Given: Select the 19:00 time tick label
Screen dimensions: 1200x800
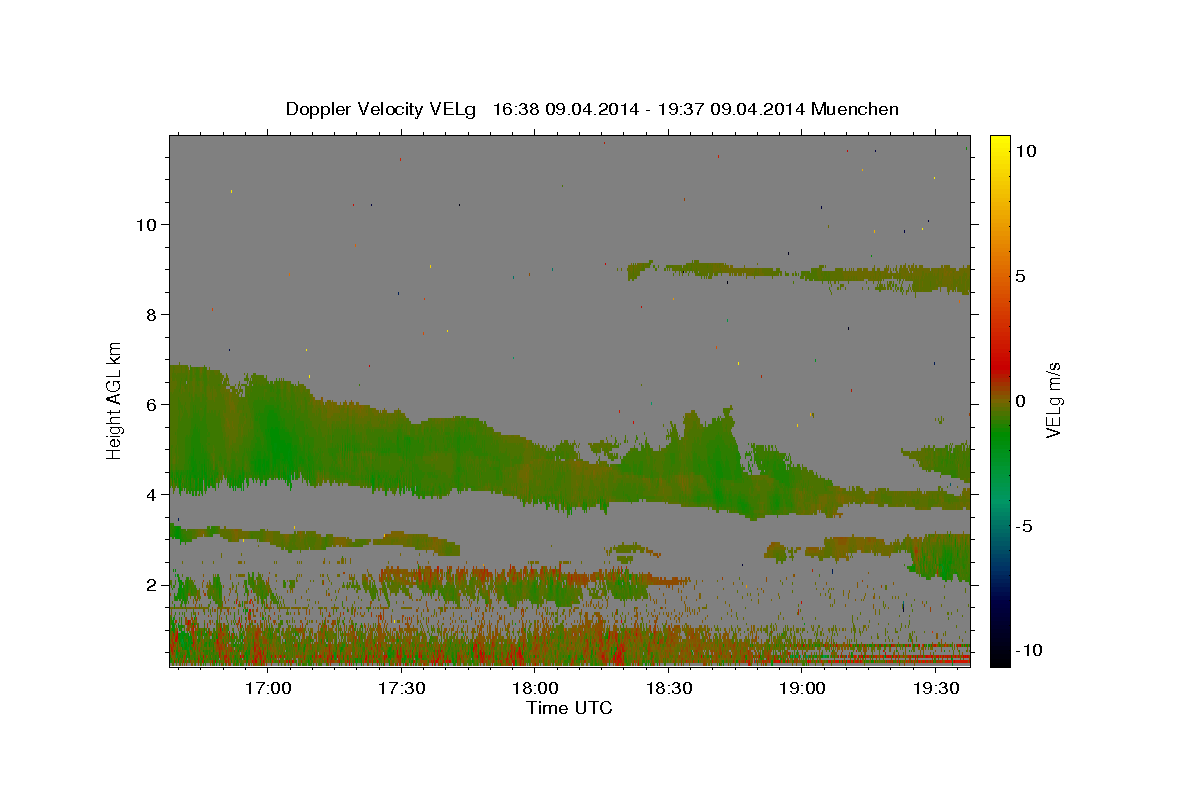Looking at the screenshot, I should point(802,688).
